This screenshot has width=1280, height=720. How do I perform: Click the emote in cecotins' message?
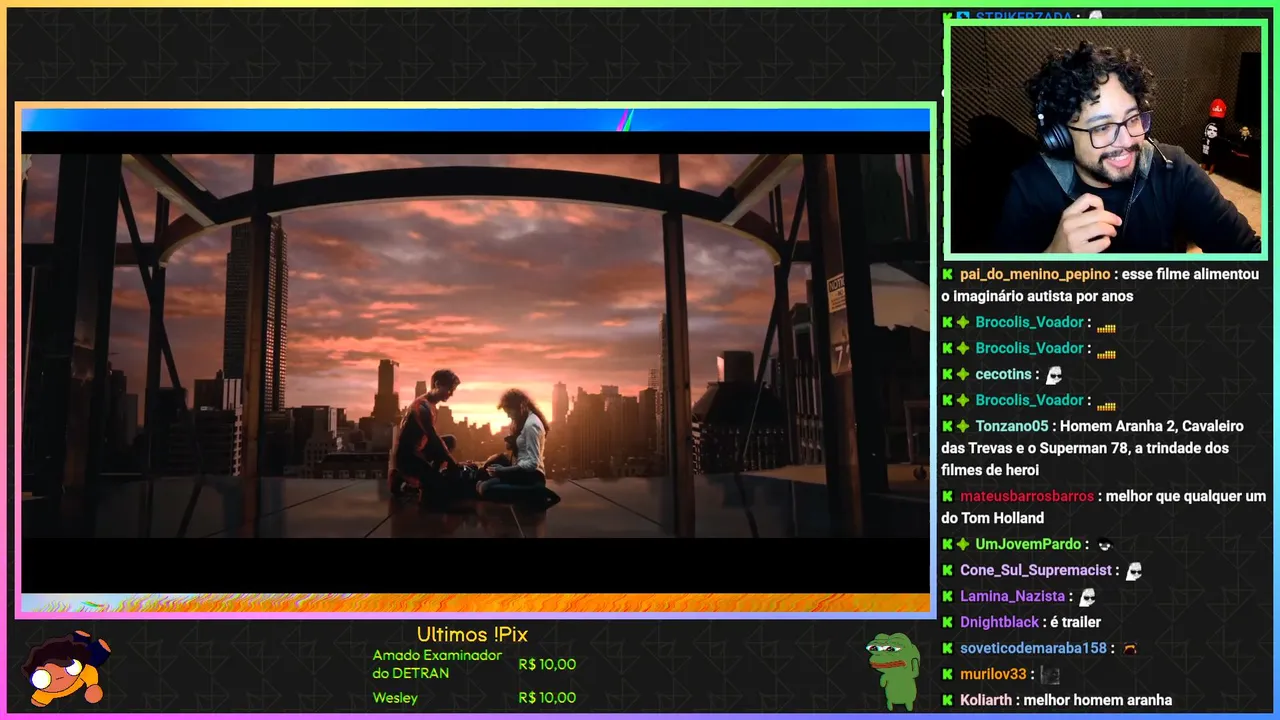point(1053,374)
